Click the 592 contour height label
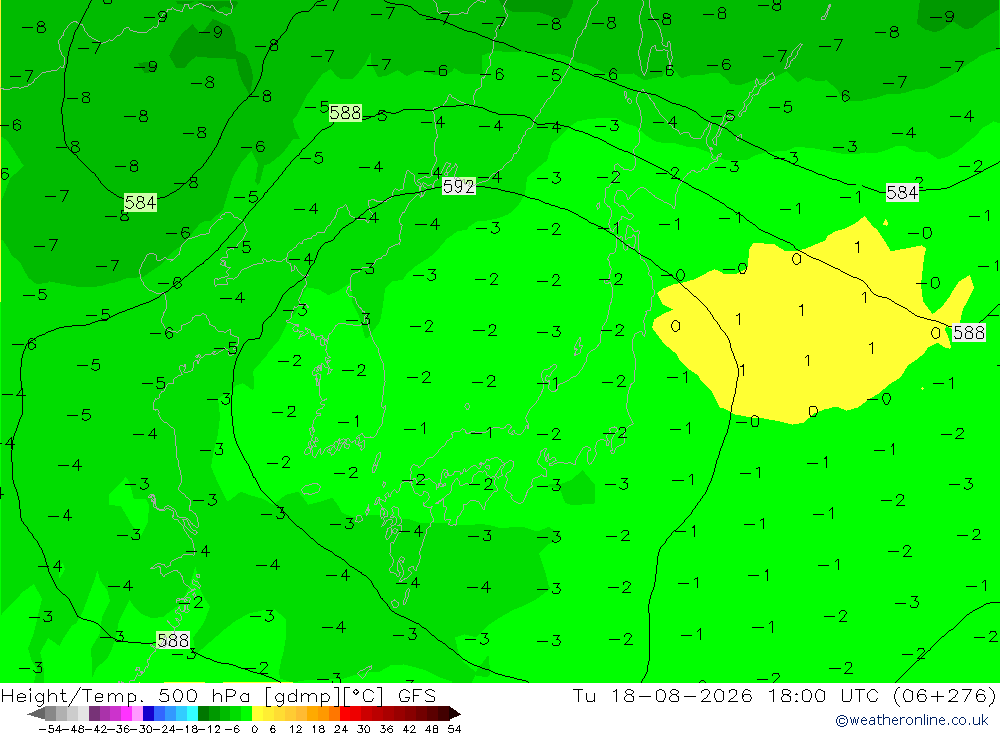 coord(459,186)
